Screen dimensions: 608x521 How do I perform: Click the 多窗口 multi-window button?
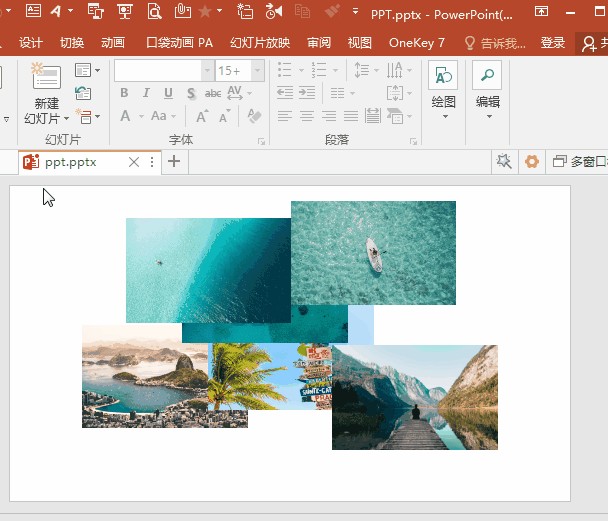(580, 161)
